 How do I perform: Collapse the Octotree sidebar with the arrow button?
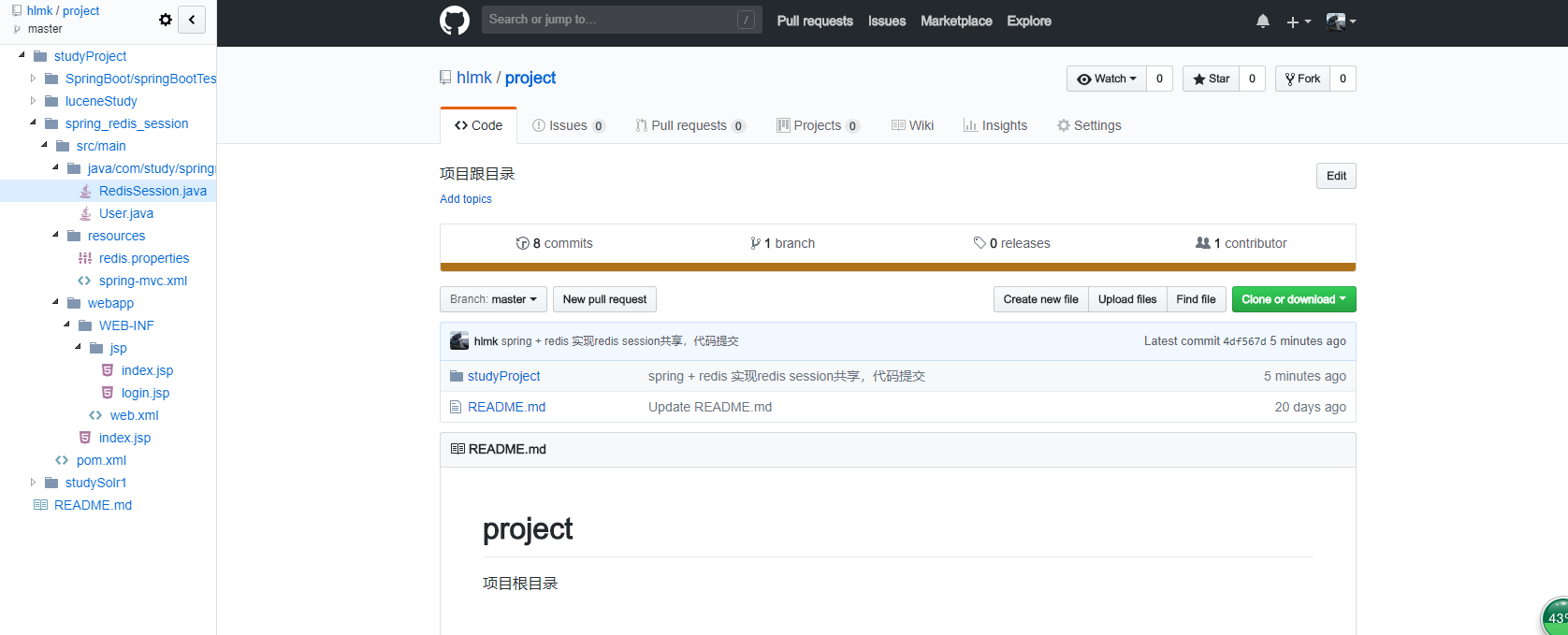tap(192, 20)
